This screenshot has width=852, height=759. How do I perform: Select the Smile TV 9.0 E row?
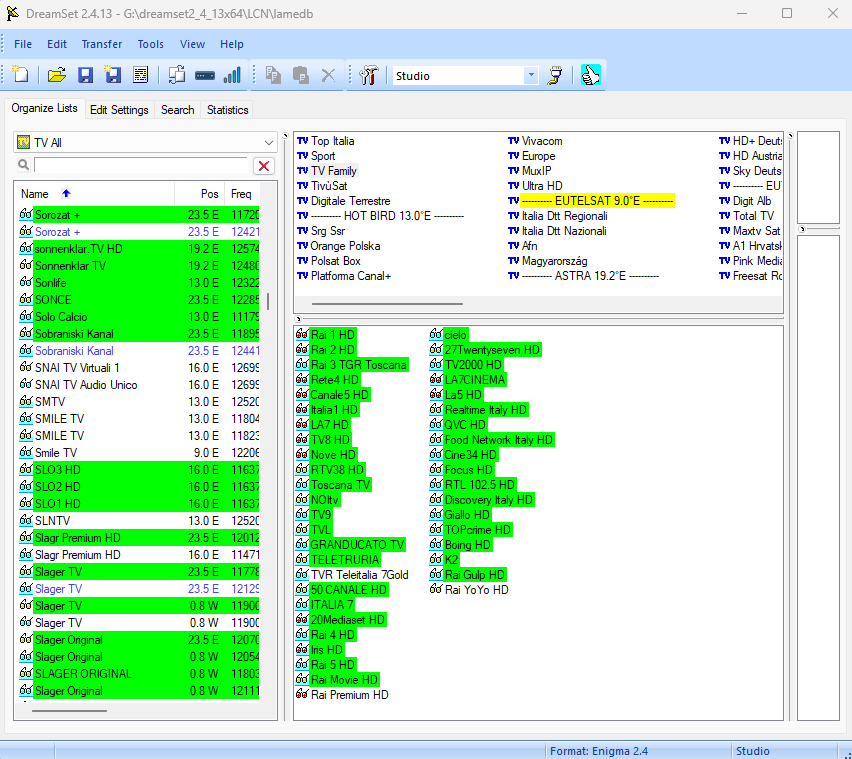(x=139, y=453)
